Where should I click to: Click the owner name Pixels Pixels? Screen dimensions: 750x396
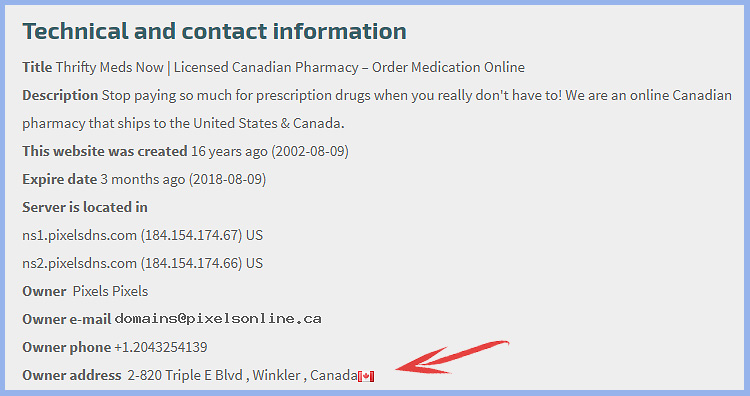point(110,291)
